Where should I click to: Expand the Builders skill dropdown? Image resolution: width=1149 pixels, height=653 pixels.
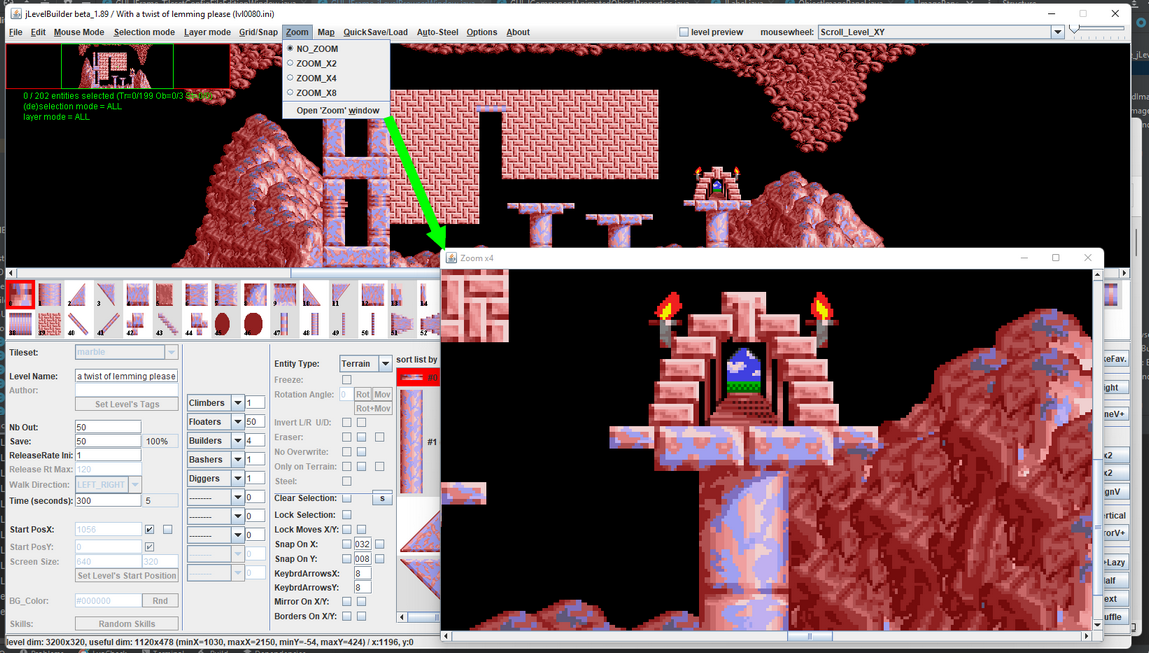pos(237,440)
